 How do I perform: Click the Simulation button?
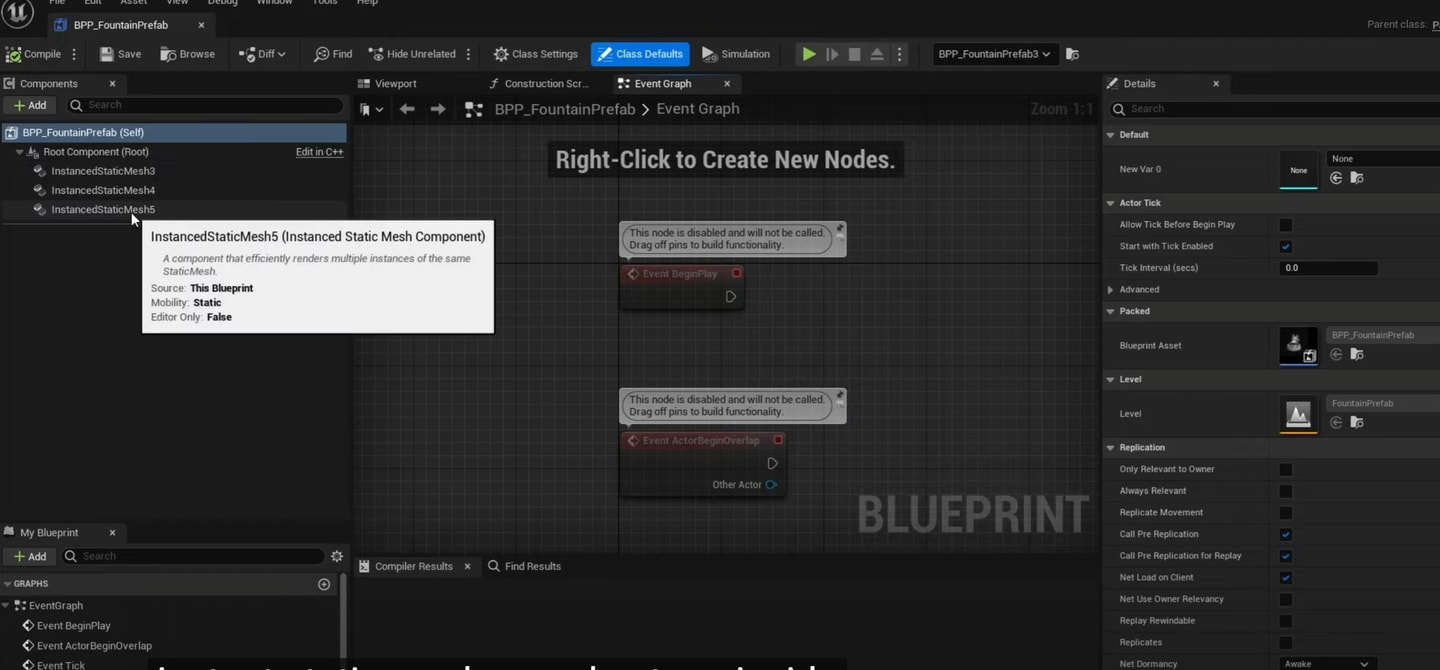[736, 54]
